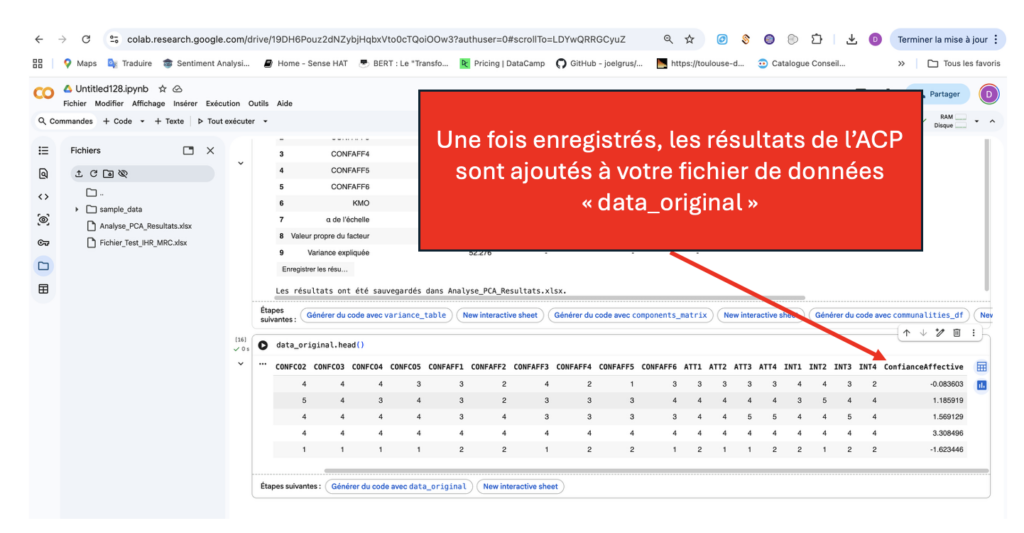Open the Insérer menu
The height and width of the screenshot is (533, 1024).
(x=185, y=103)
